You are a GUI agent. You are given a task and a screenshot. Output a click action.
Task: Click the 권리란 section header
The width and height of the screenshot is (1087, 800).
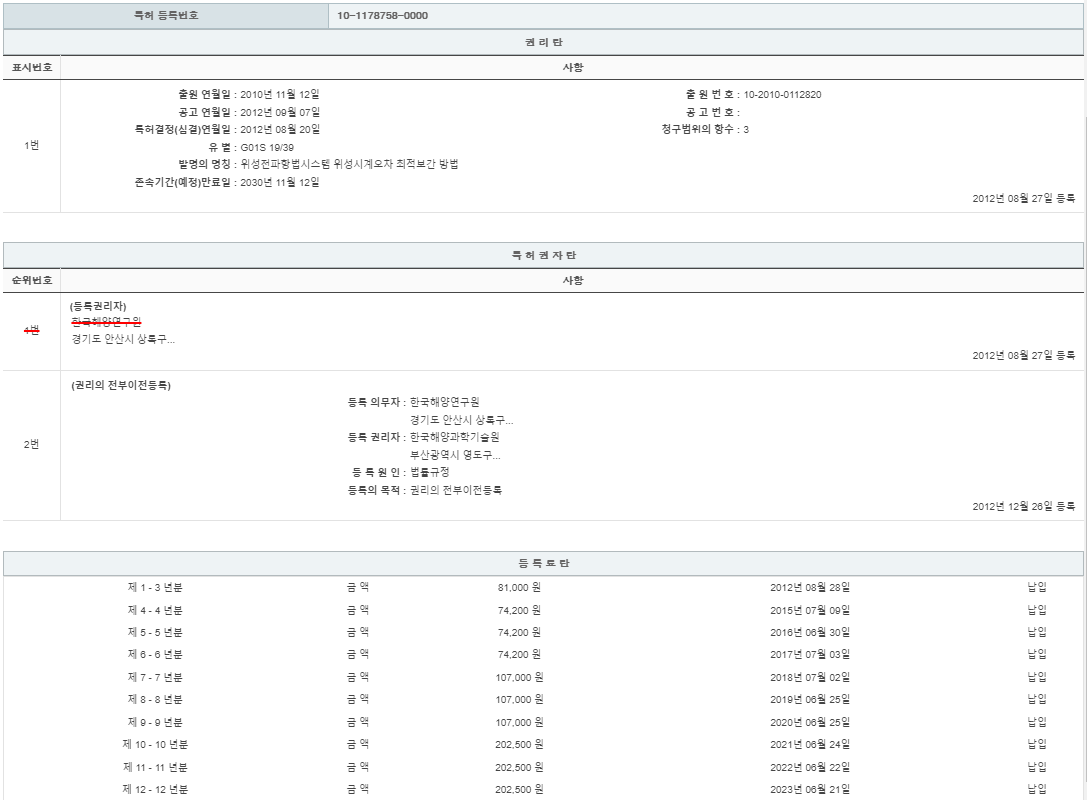tap(543, 42)
